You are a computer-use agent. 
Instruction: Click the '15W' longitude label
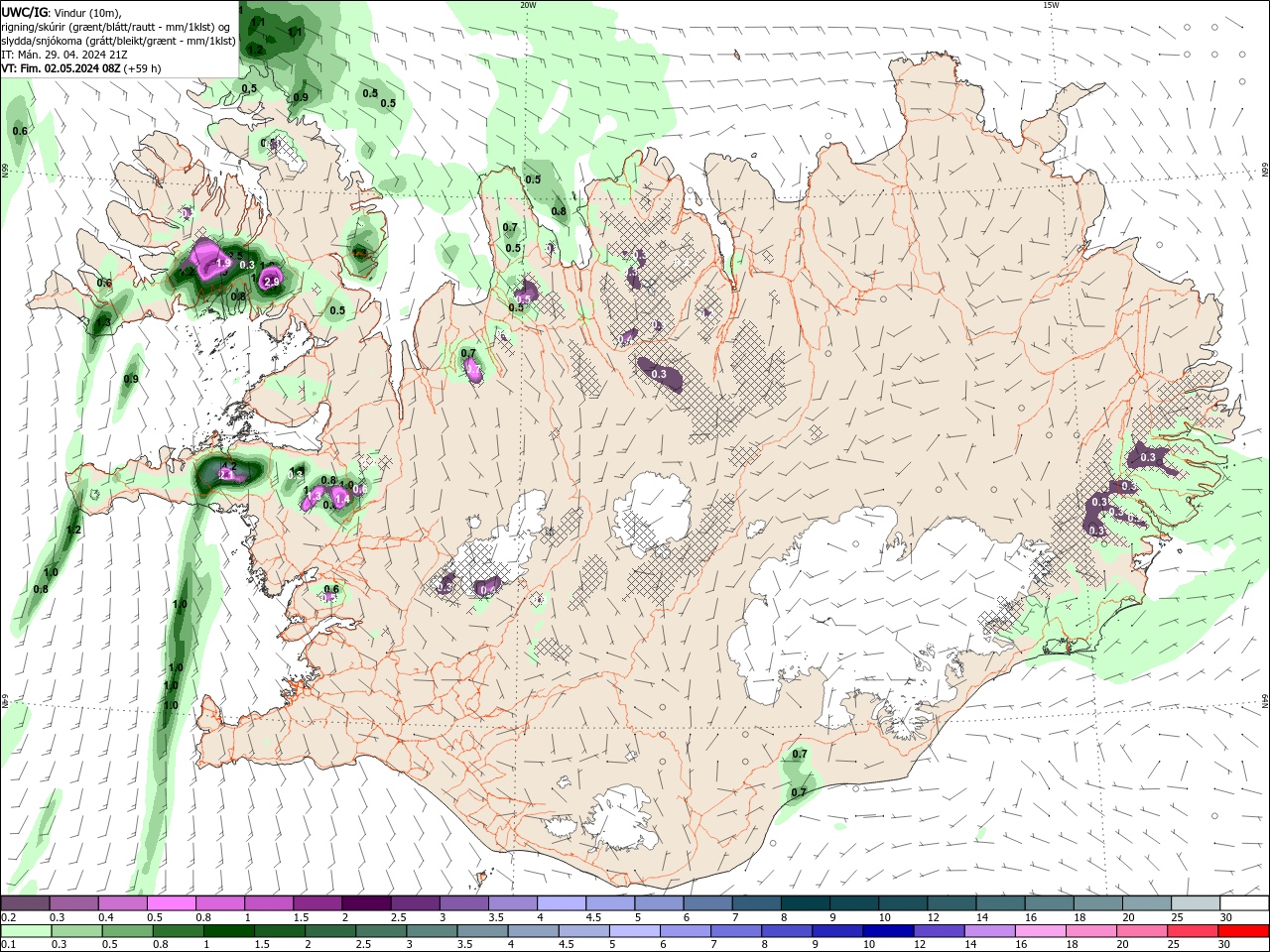(1051, 5)
